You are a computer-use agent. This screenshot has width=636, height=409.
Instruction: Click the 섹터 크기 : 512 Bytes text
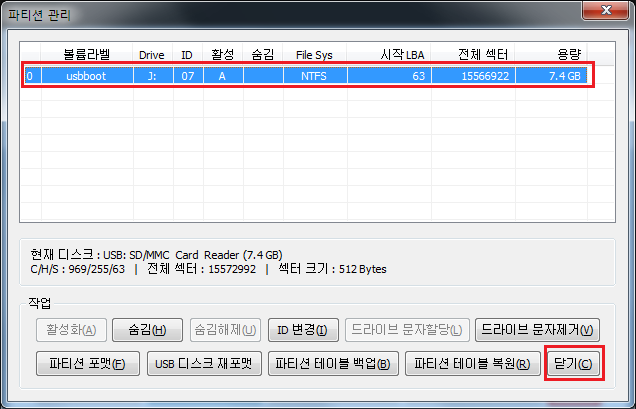click(x=332, y=269)
